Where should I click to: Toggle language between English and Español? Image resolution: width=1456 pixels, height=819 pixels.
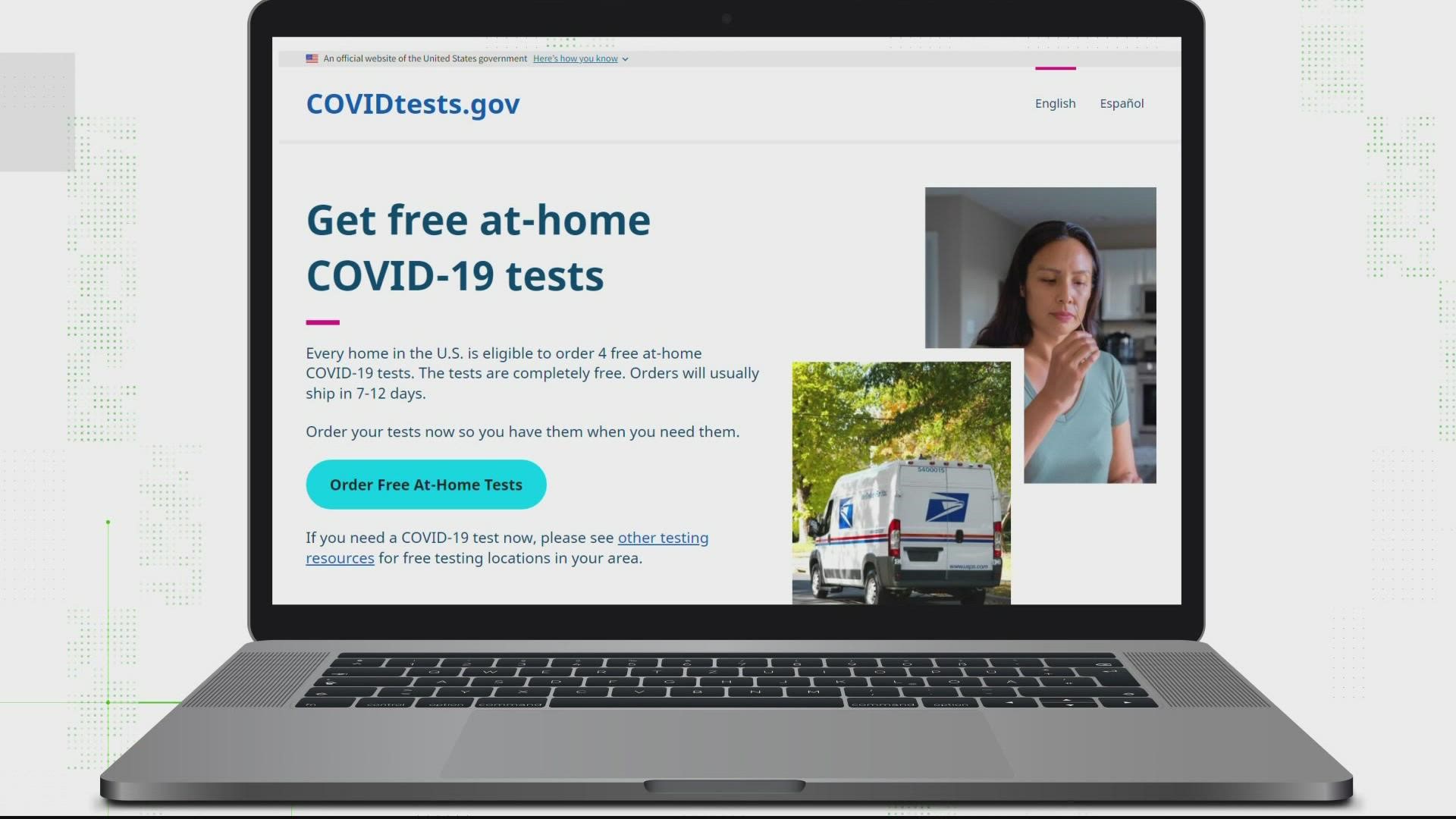tap(1122, 103)
